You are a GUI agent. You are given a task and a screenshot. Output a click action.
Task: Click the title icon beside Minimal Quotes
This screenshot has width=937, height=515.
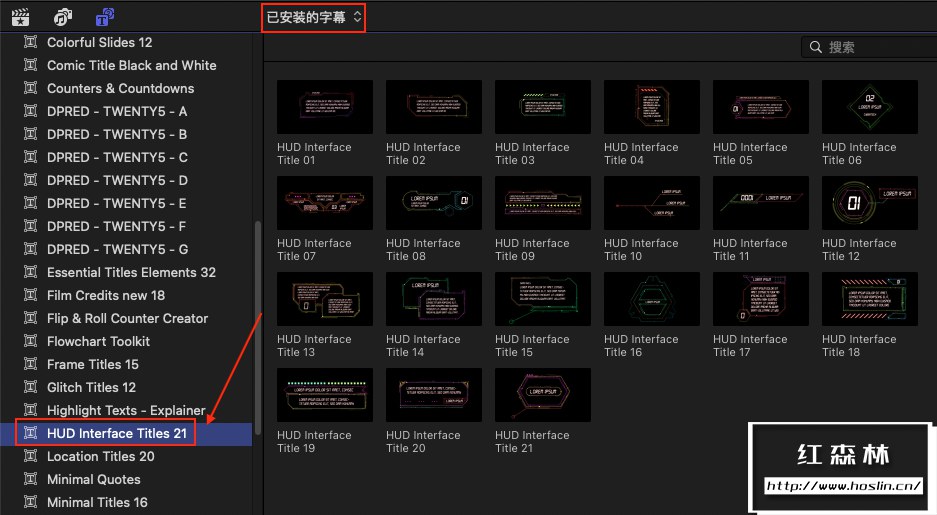[30, 479]
